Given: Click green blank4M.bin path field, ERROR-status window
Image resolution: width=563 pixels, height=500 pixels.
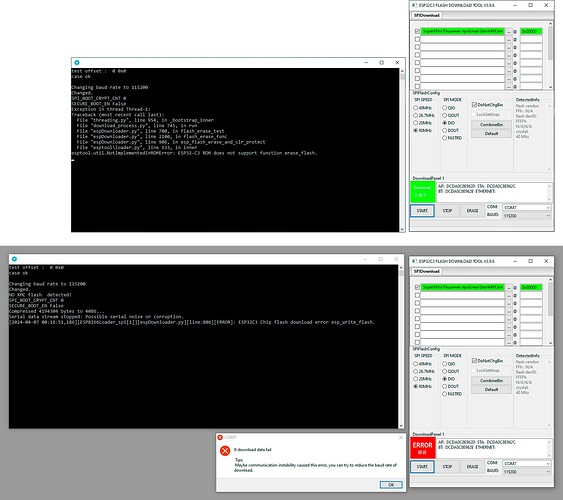Looking at the screenshot, I should [x=462, y=288].
